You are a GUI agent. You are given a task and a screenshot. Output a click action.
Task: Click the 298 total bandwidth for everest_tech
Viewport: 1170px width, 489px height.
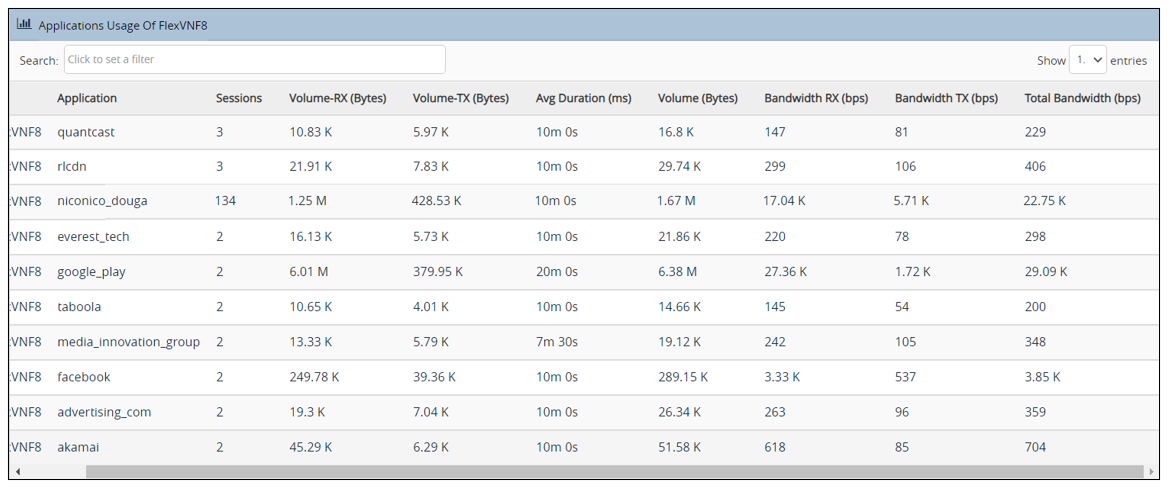point(1035,237)
